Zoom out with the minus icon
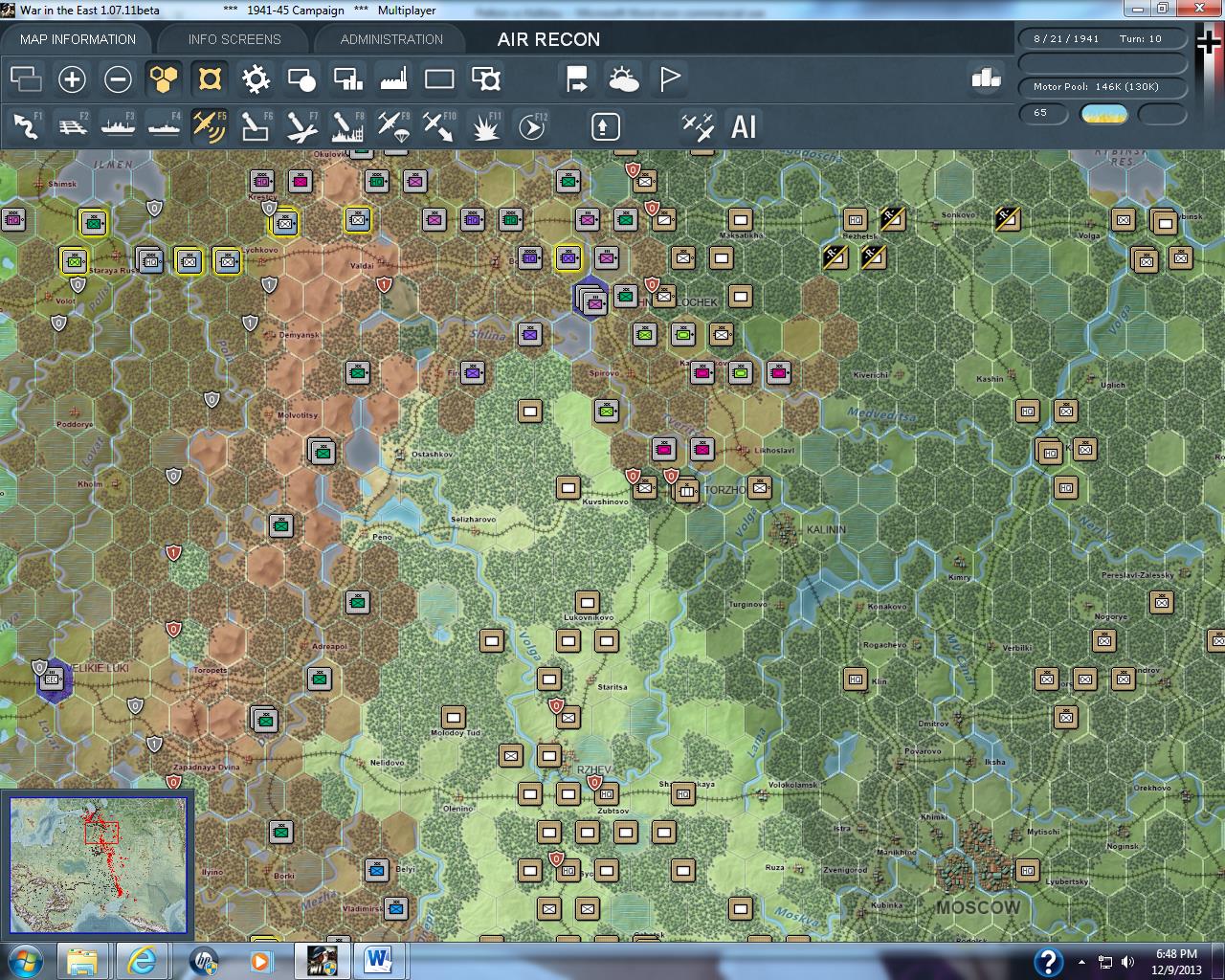The width and height of the screenshot is (1225, 980). point(118,78)
